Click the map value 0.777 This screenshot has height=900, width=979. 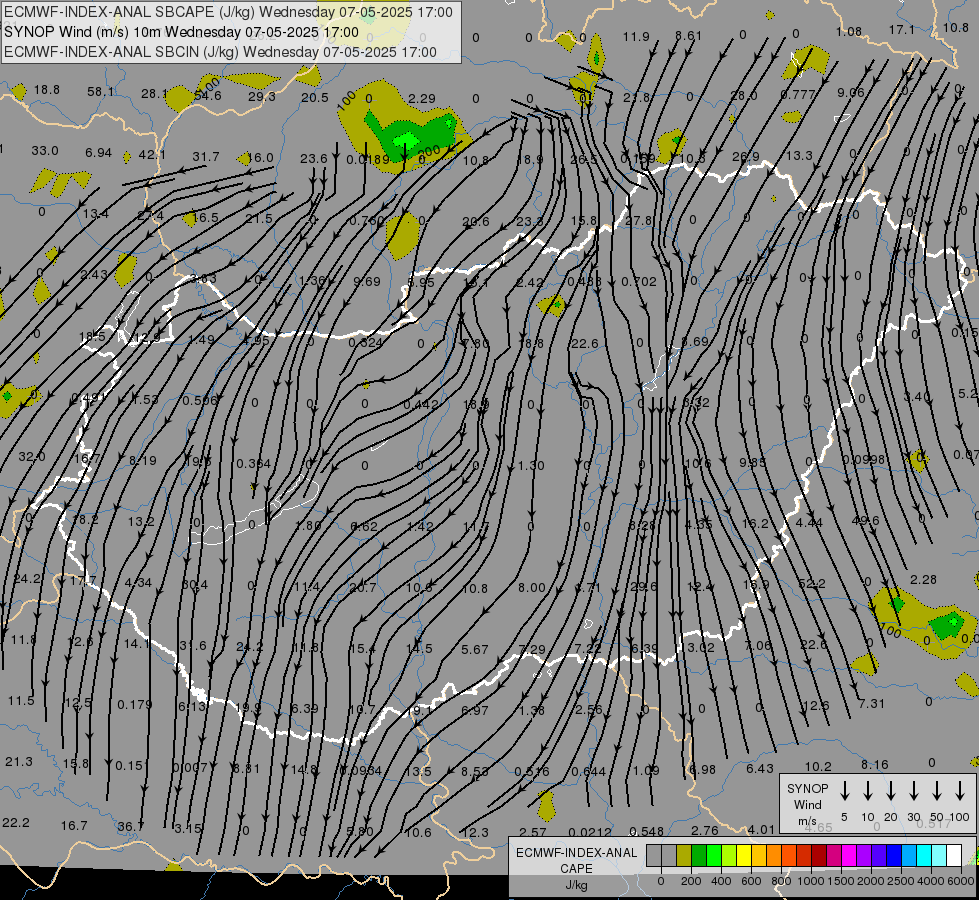point(798,94)
